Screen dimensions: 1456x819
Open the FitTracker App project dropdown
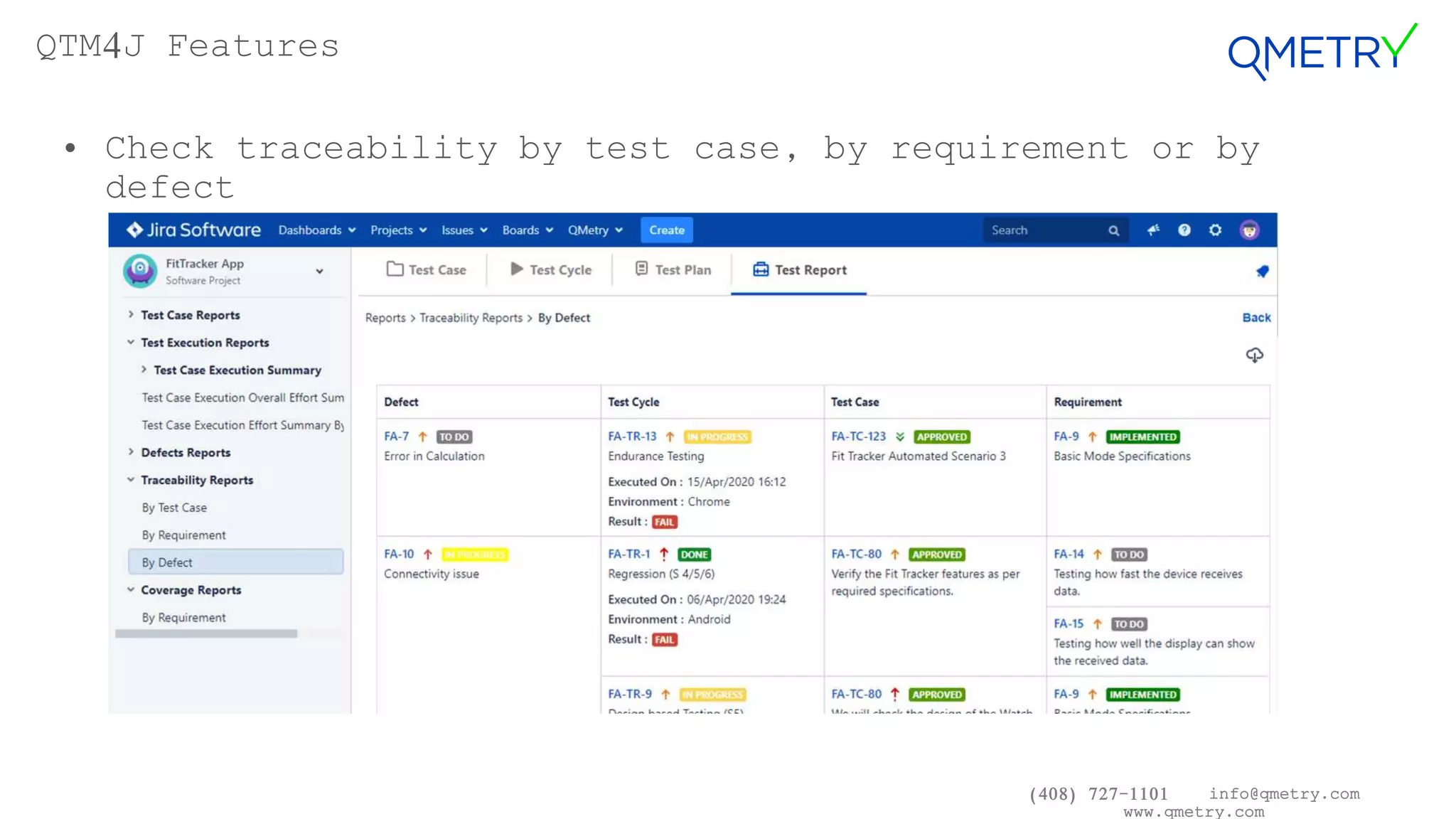click(x=320, y=272)
